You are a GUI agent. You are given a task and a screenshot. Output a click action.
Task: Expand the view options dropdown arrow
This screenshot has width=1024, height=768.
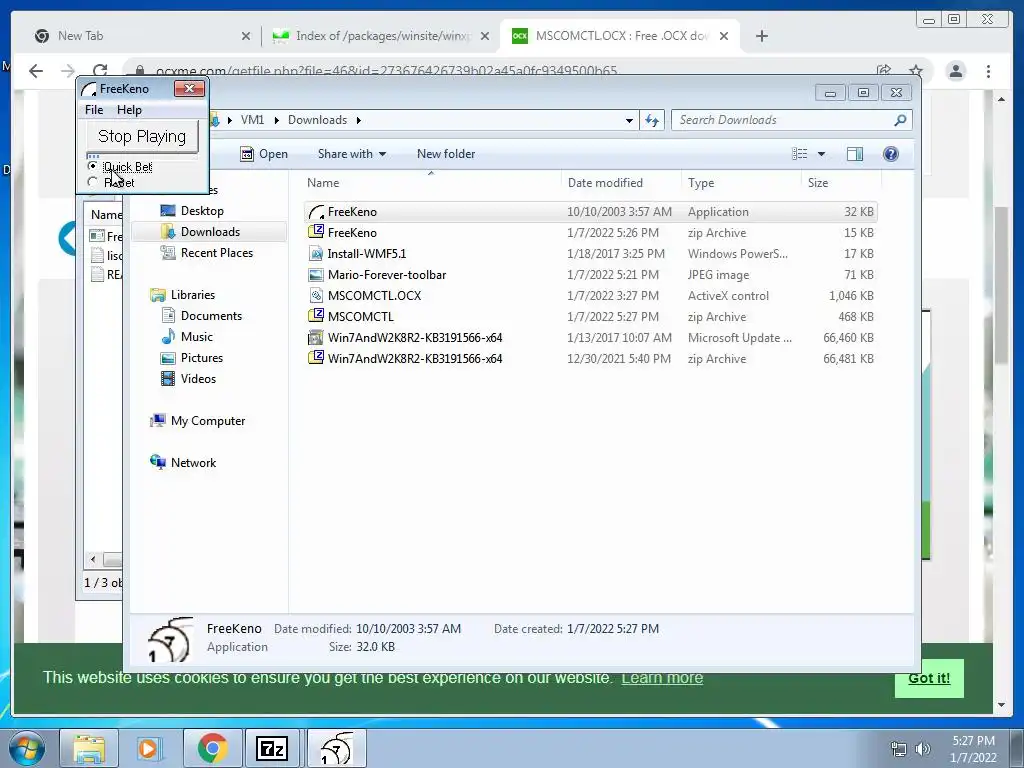(822, 154)
